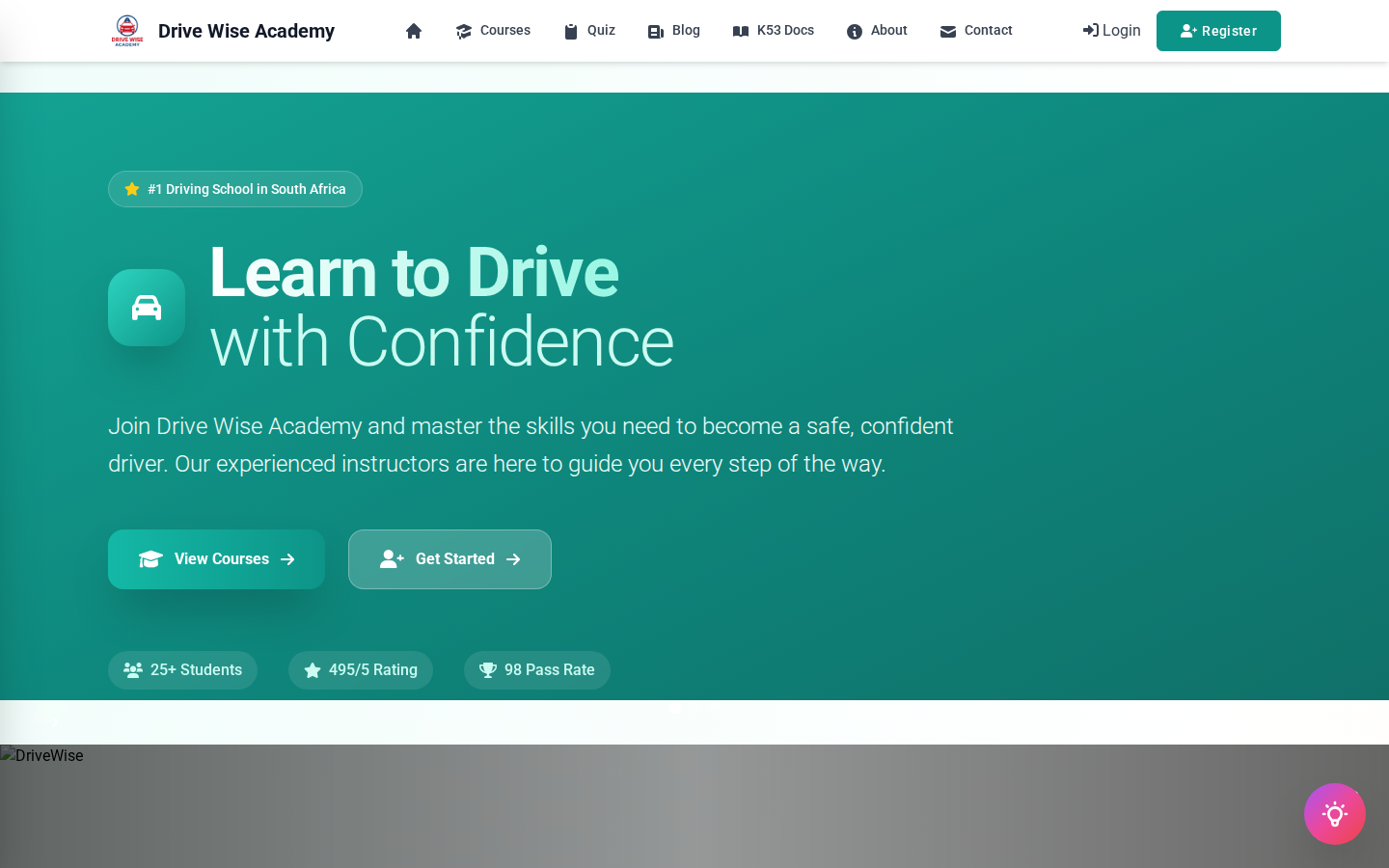Viewport: 1389px width, 868px height.
Task: Click the Get Started button
Action: coord(449,559)
